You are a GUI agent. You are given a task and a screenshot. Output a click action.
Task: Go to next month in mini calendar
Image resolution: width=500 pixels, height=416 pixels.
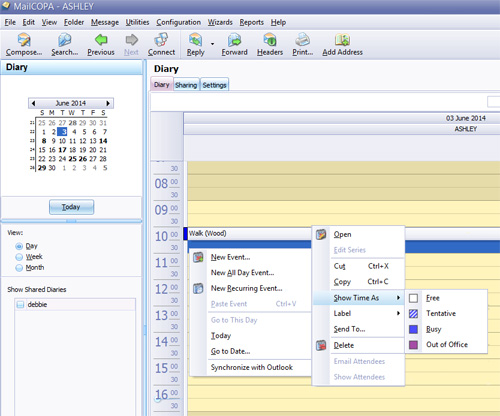pyautogui.click(x=108, y=103)
